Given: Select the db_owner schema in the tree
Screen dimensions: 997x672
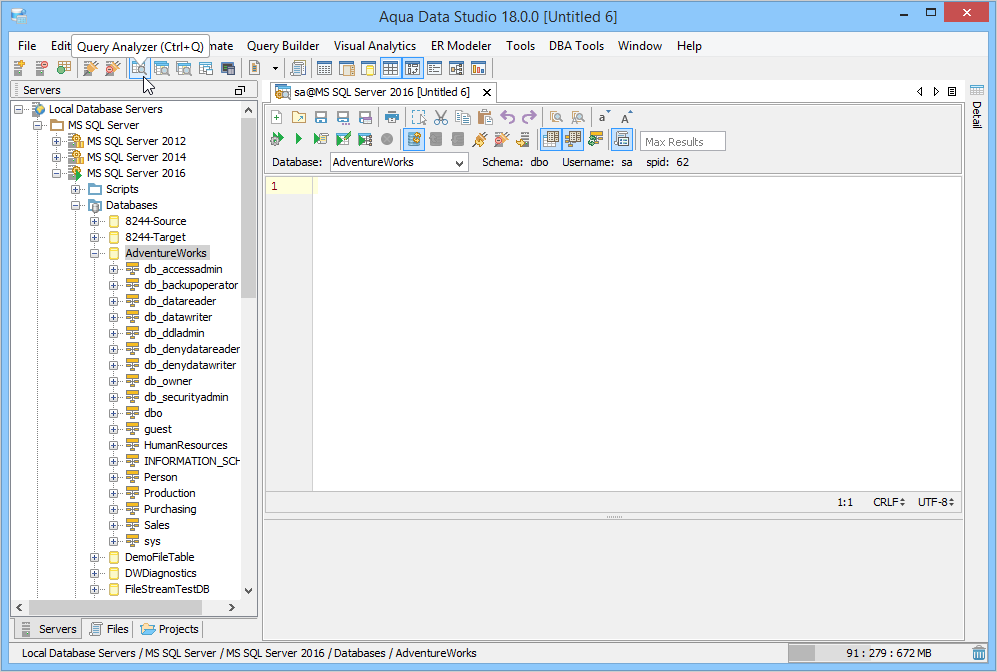Looking at the screenshot, I should click(168, 381).
